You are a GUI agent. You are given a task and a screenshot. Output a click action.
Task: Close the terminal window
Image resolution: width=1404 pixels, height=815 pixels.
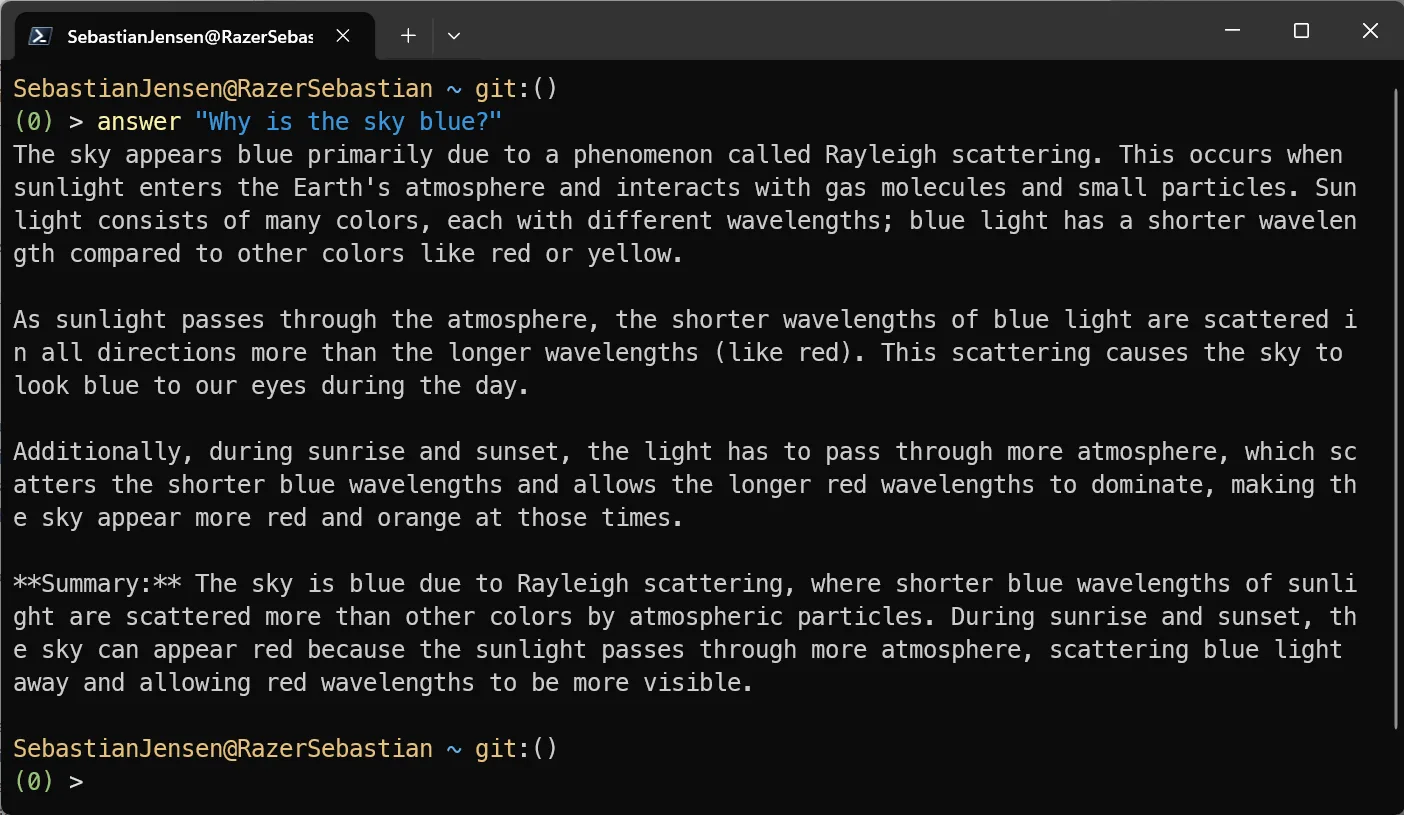pyautogui.click(x=1370, y=31)
